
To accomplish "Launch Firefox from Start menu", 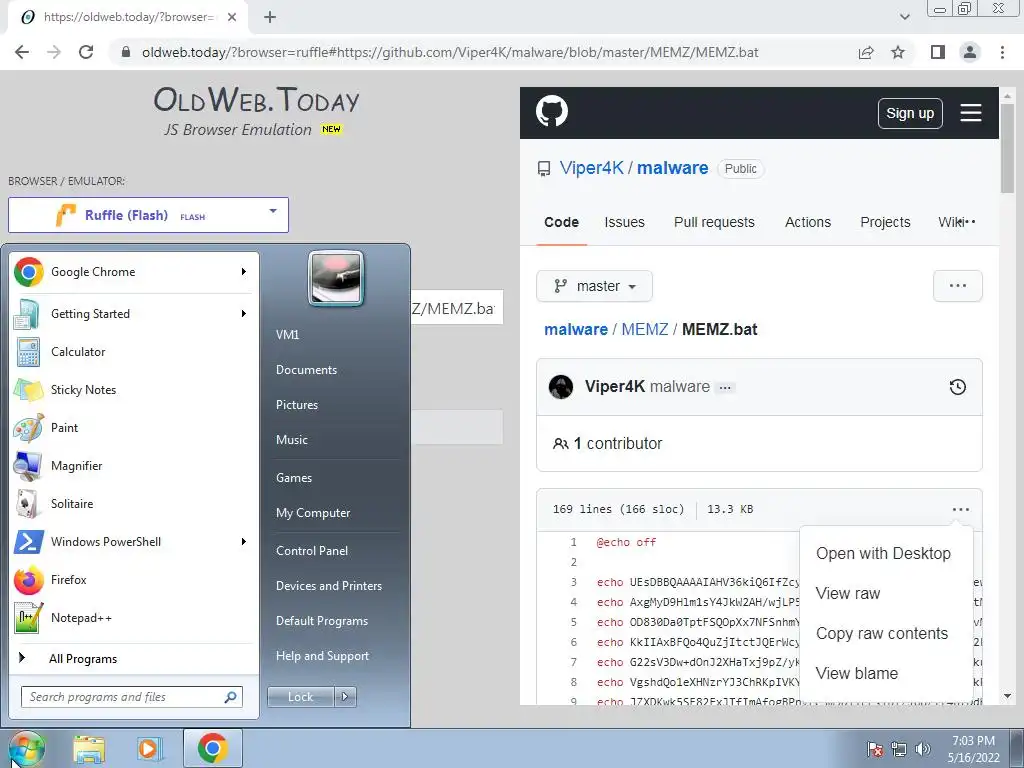I will point(134,580).
